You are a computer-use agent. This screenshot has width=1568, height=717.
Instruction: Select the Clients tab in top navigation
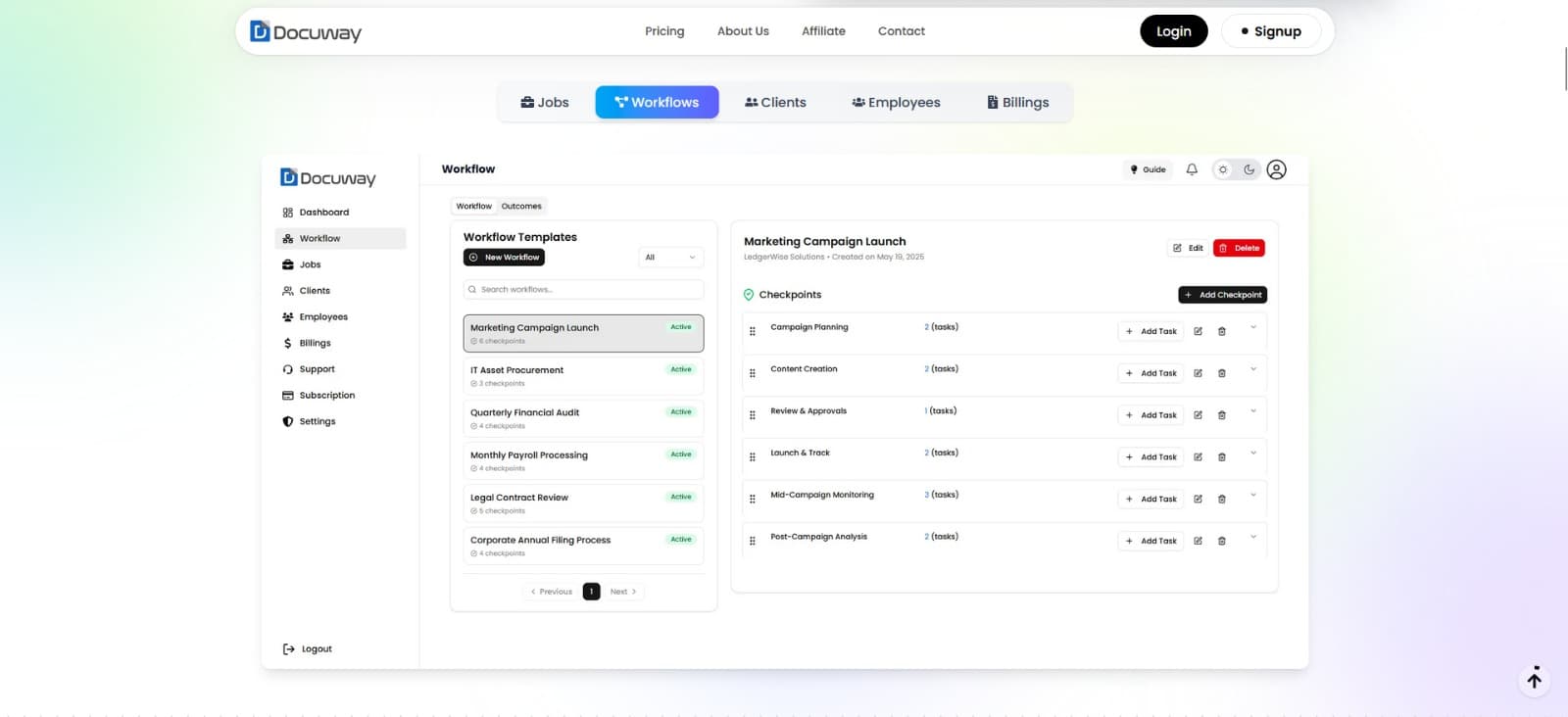click(x=775, y=103)
